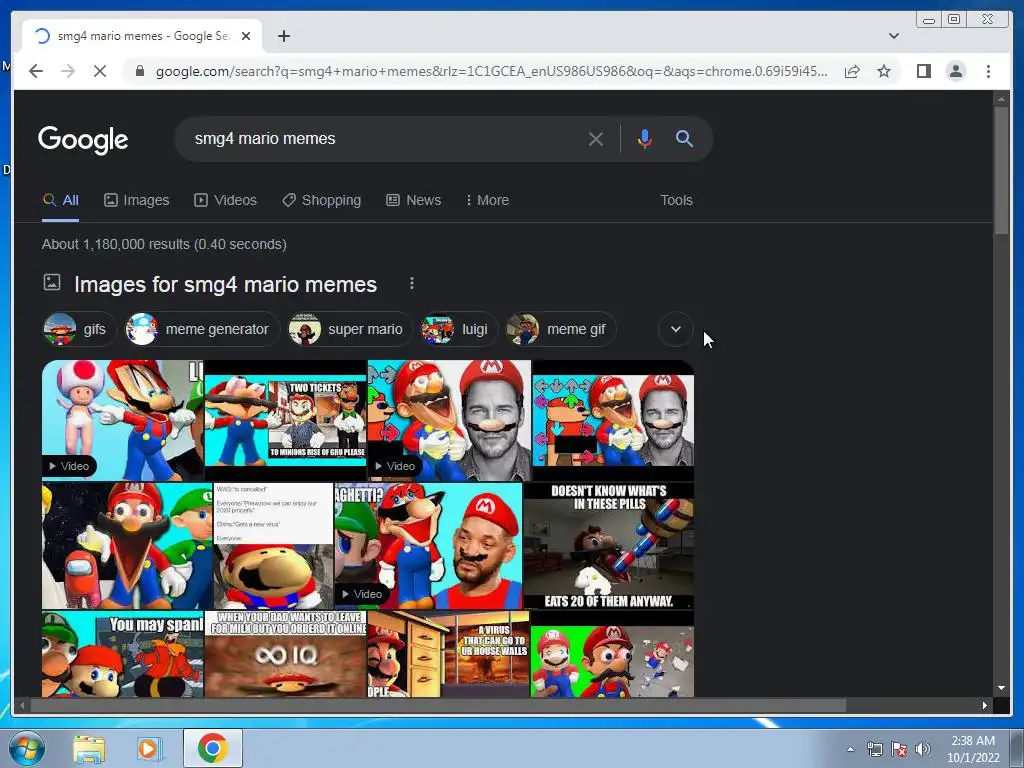
Task: Open Mario with Chris Pratt video thumbnail
Action: (449, 420)
